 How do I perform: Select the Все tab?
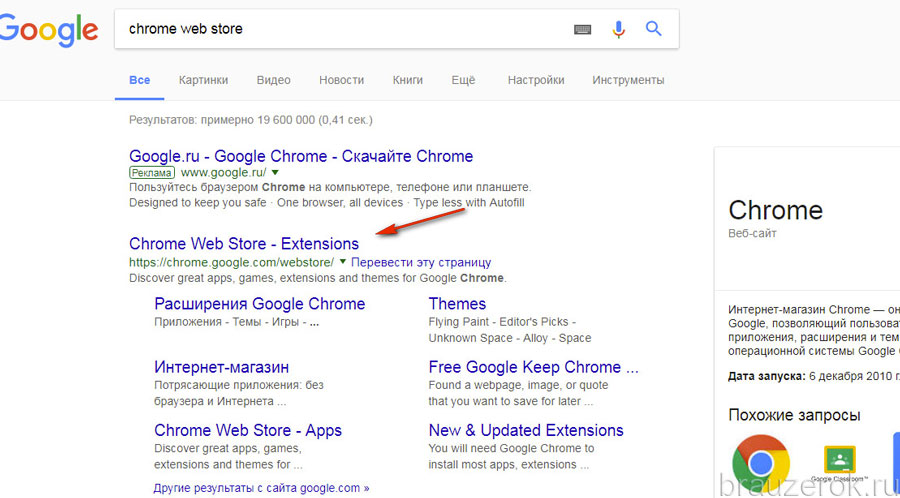[139, 80]
